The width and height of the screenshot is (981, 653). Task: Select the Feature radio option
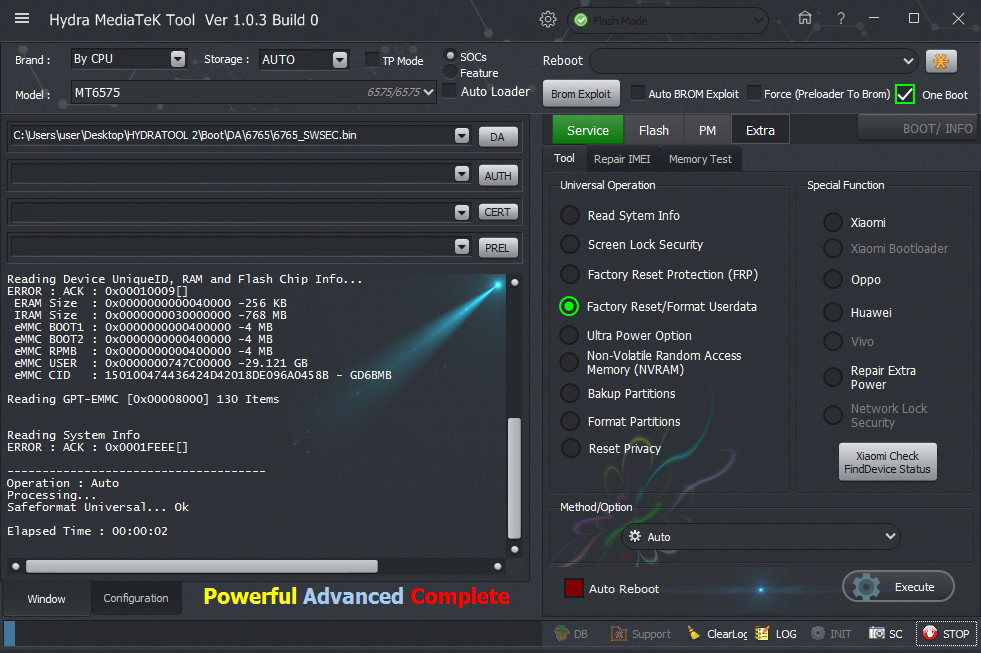pyautogui.click(x=449, y=73)
